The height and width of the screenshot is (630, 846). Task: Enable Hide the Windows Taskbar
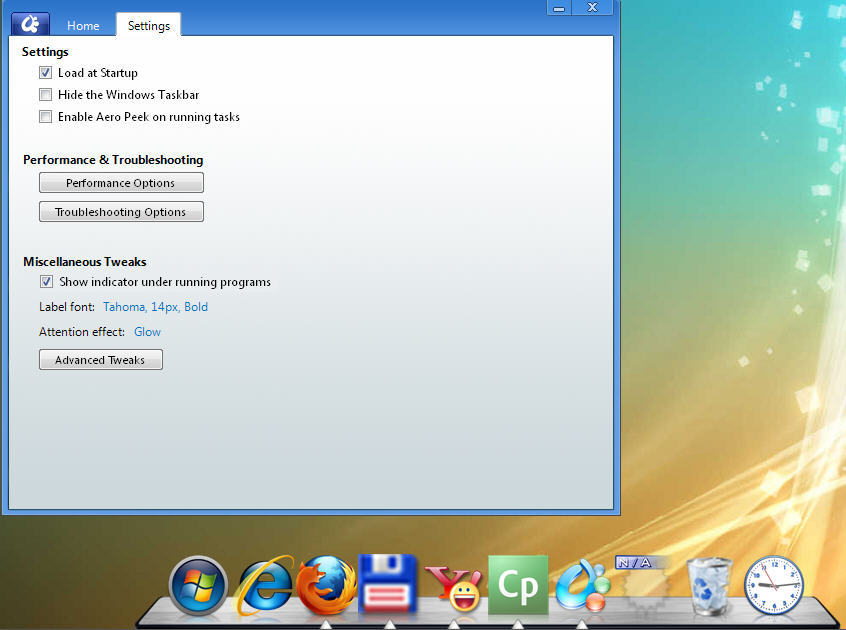[45, 94]
